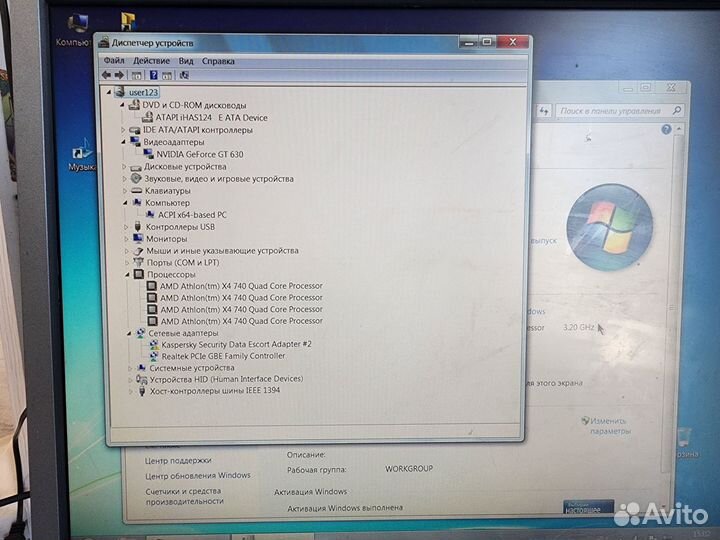Click the Контроллеры USB category icon

[x=137, y=226]
